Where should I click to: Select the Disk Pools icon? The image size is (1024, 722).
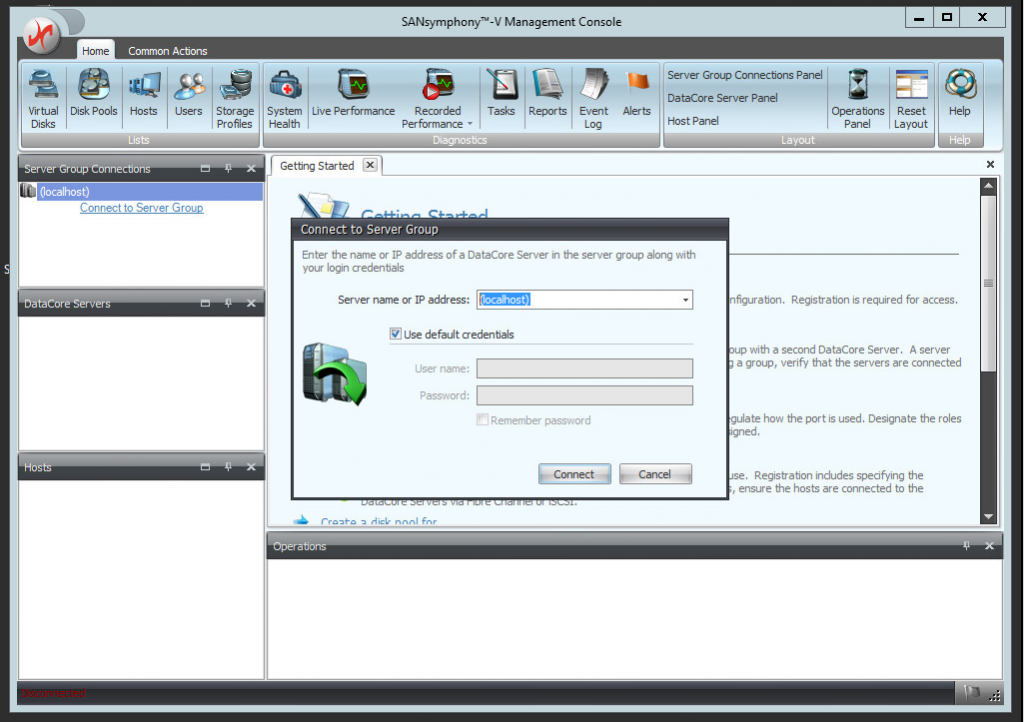[x=93, y=97]
